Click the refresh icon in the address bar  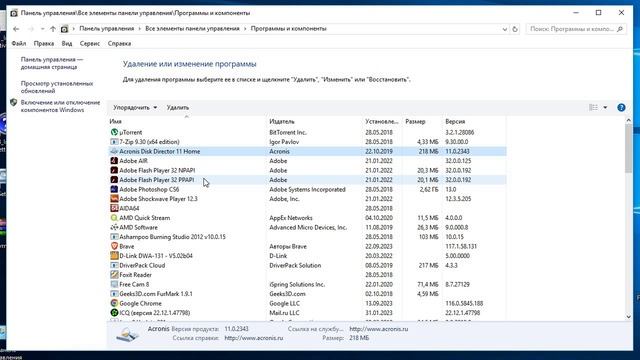click(515, 29)
